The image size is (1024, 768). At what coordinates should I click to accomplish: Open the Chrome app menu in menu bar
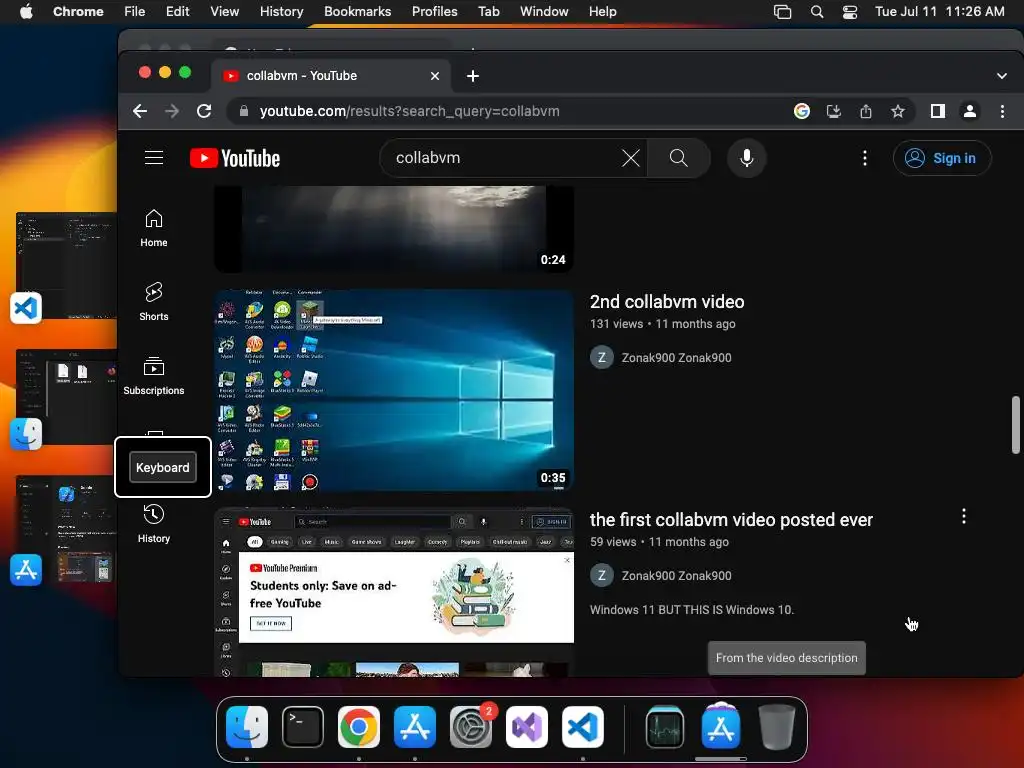coord(78,11)
